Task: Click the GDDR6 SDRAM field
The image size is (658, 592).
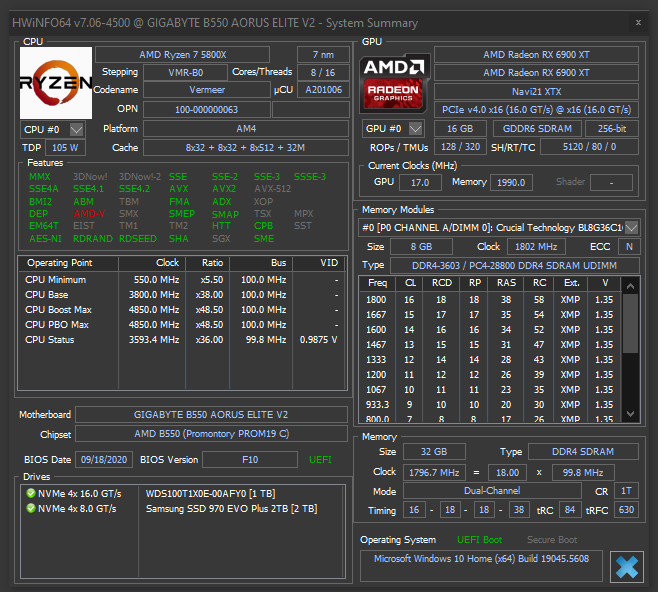Action: coord(537,128)
